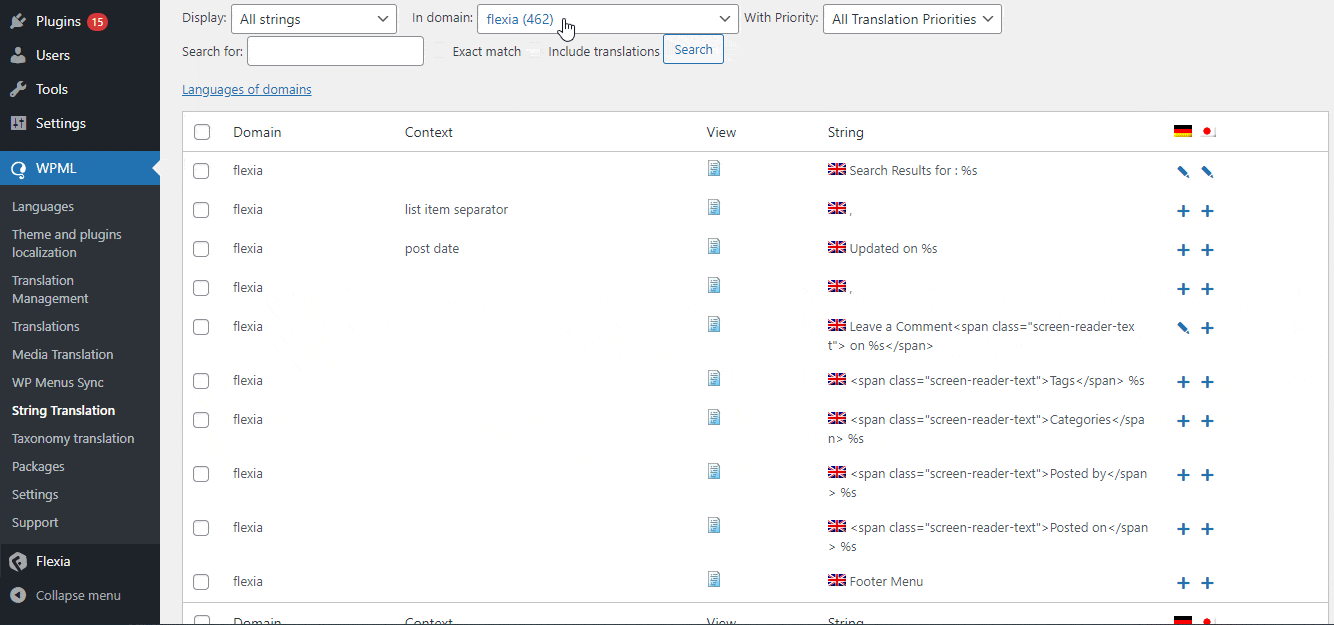Tick the Footer Menu row checkbox
1334x625 pixels.
pos(201,582)
